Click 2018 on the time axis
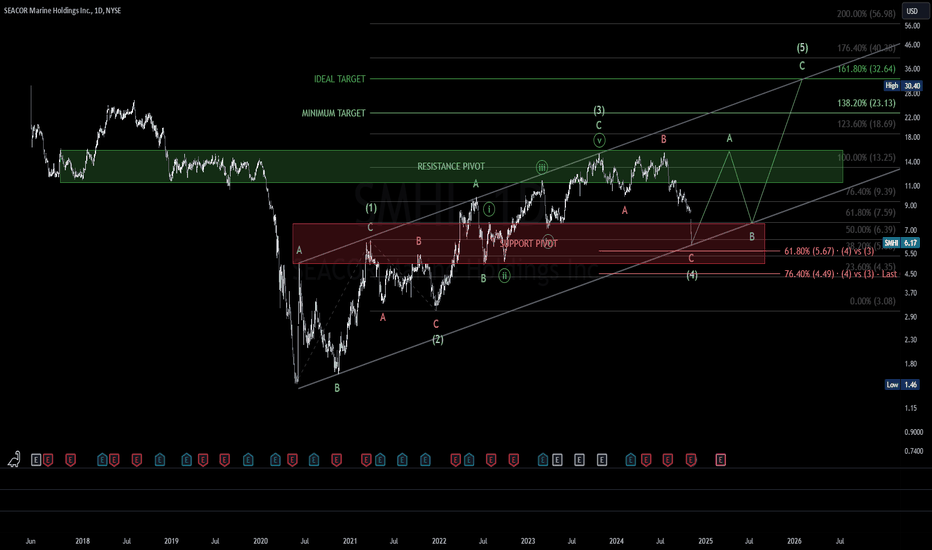 click(83, 541)
